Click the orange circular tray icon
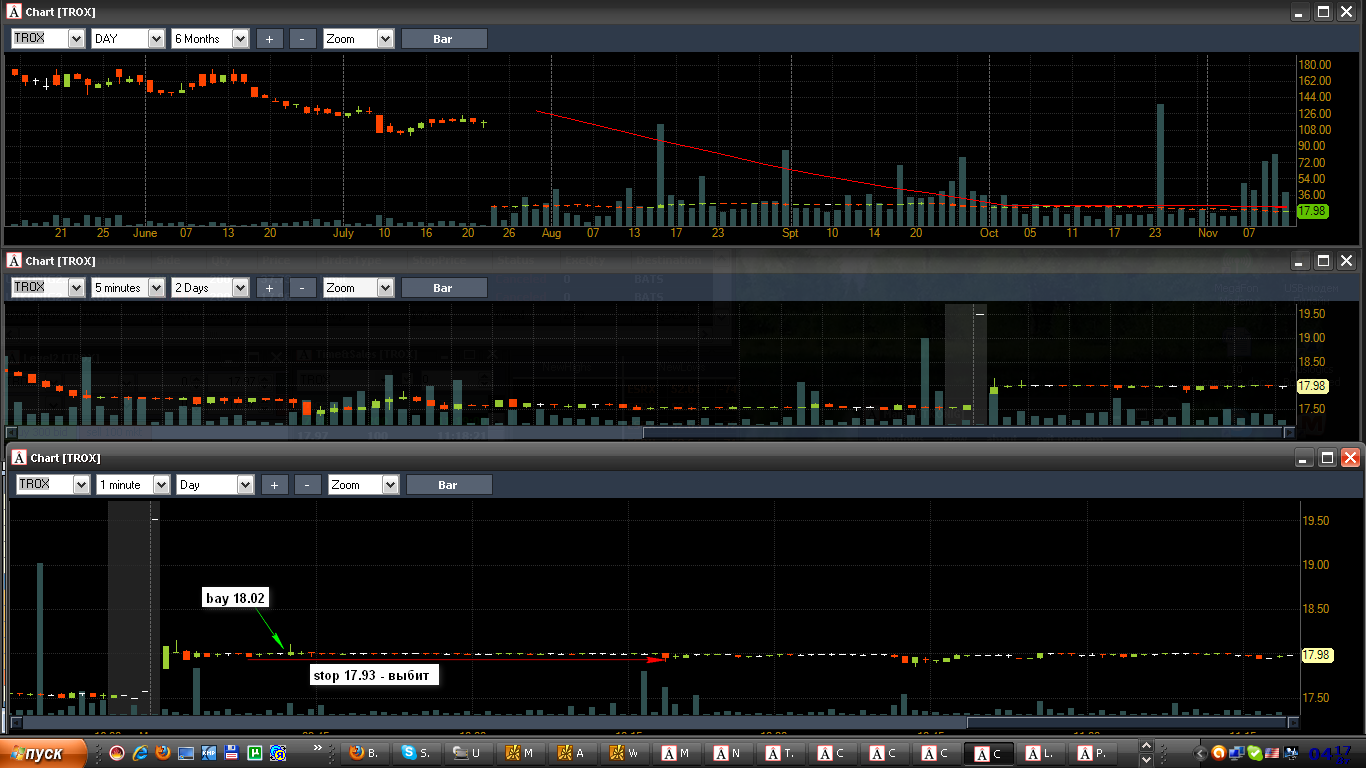 click(x=1219, y=753)
